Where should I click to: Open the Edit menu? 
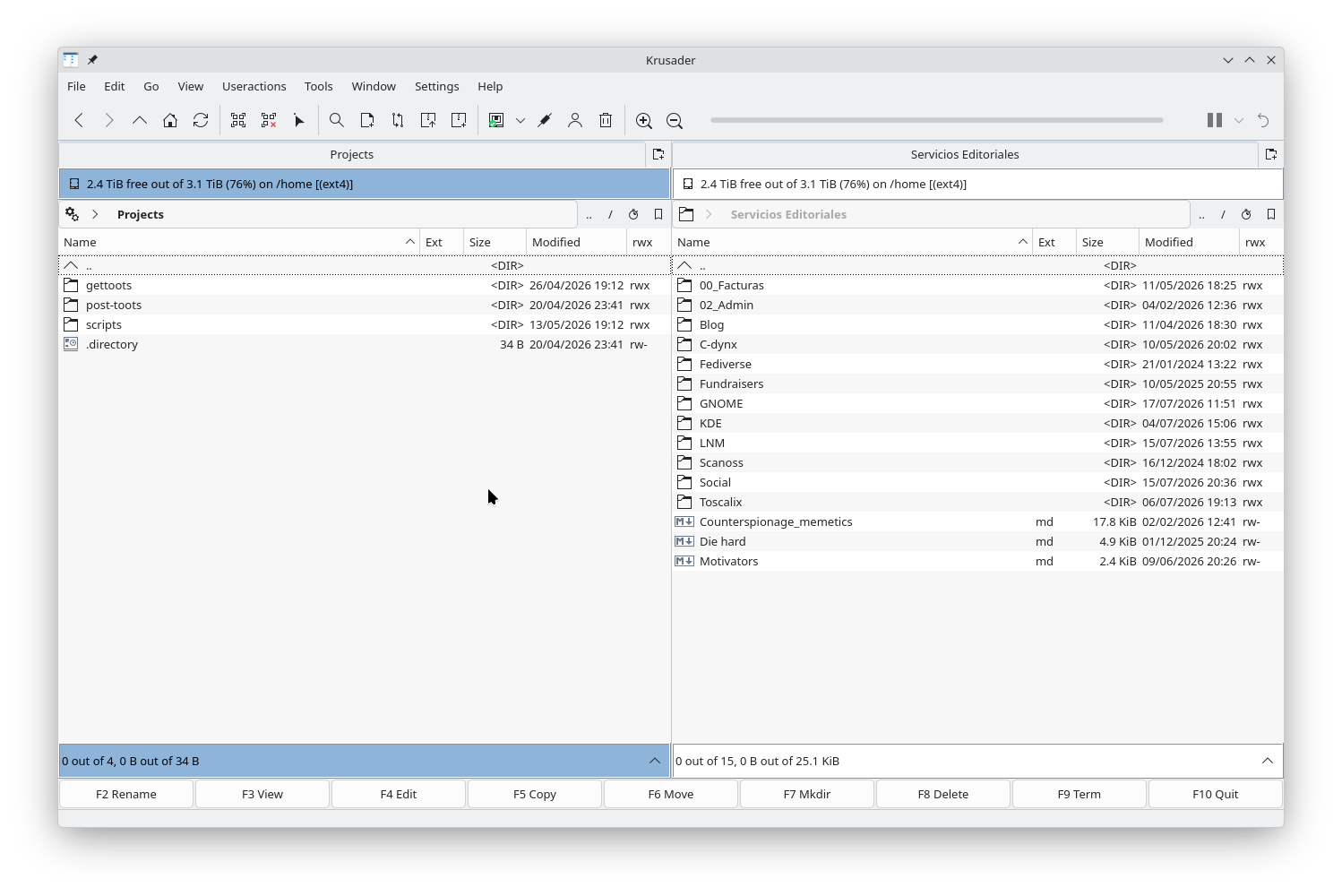point(115,86)
